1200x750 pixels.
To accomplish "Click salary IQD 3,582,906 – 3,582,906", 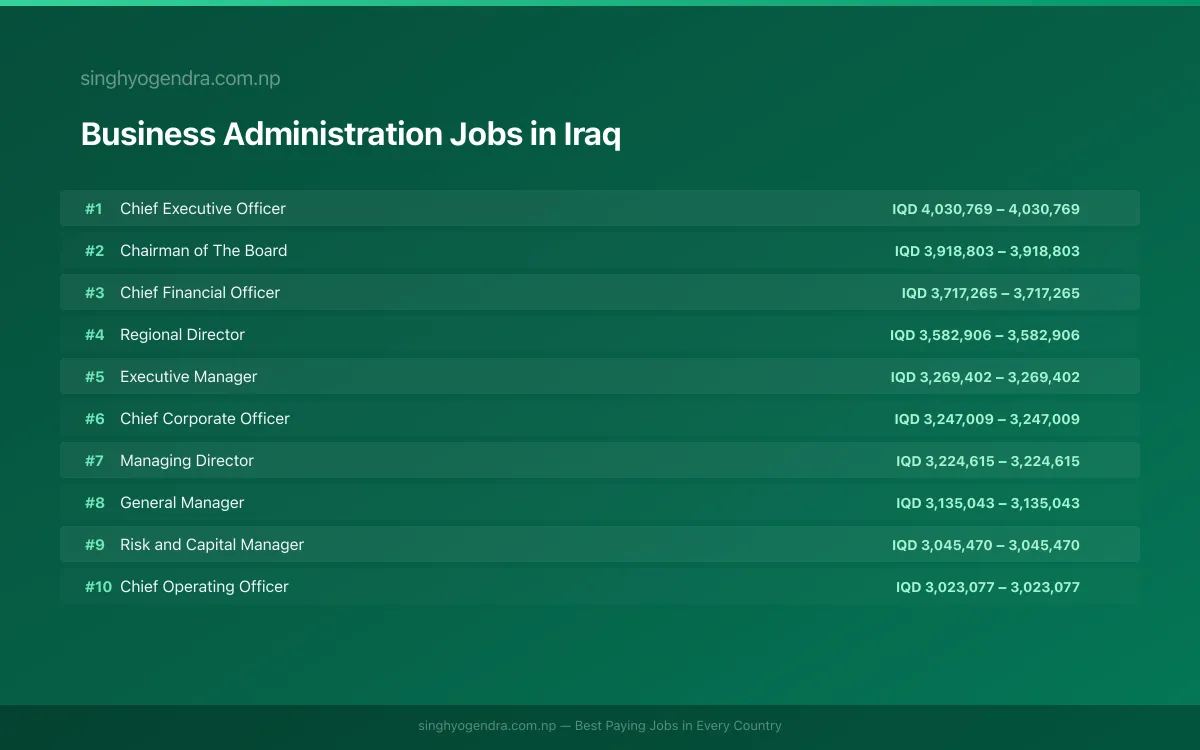I will pyautogui.click(x=985, y=335).
